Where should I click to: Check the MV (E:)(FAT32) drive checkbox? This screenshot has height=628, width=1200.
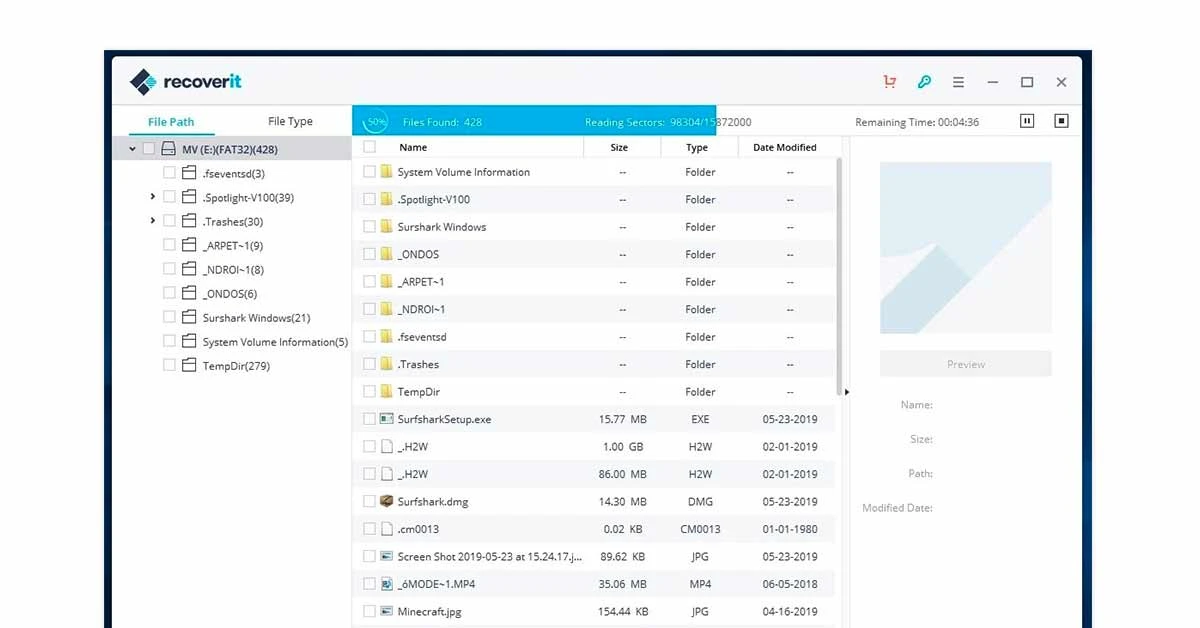(x=147, y=148)
